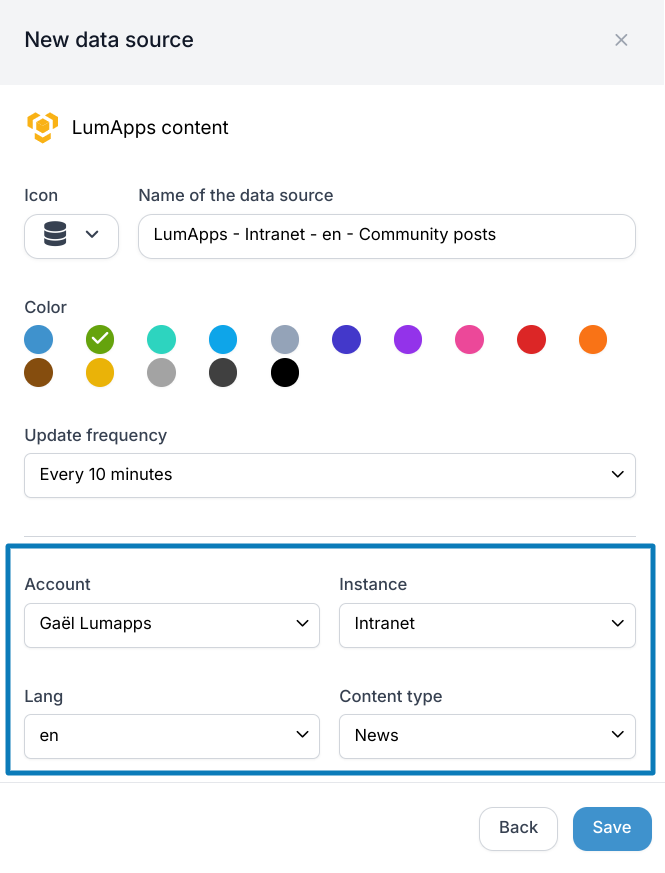Screen dimensions: 665x873
Task: Select the orange color swatch
Action: pyautogui.click(x=593, y=340)
